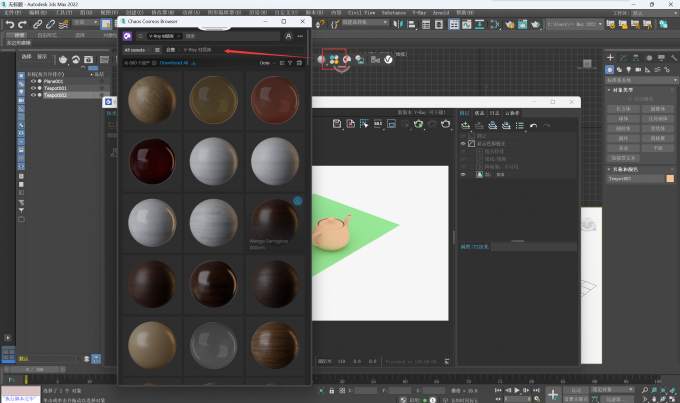Start interactive render teapot with play arrow
The image size is (680, 403).
[418, 124]
